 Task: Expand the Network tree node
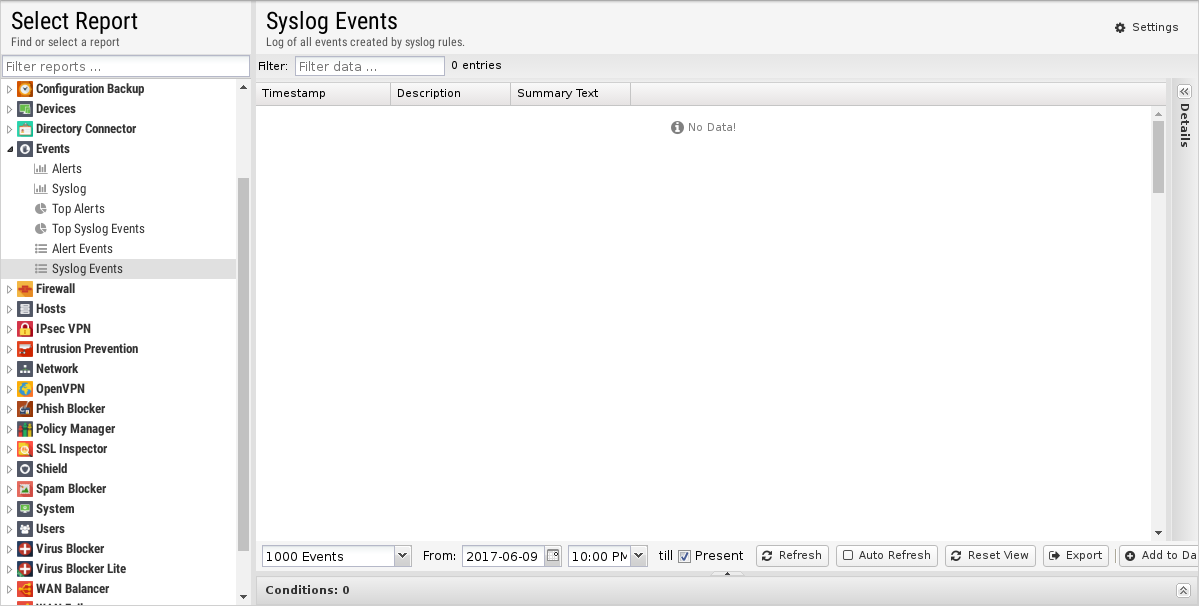click(10, 369)
